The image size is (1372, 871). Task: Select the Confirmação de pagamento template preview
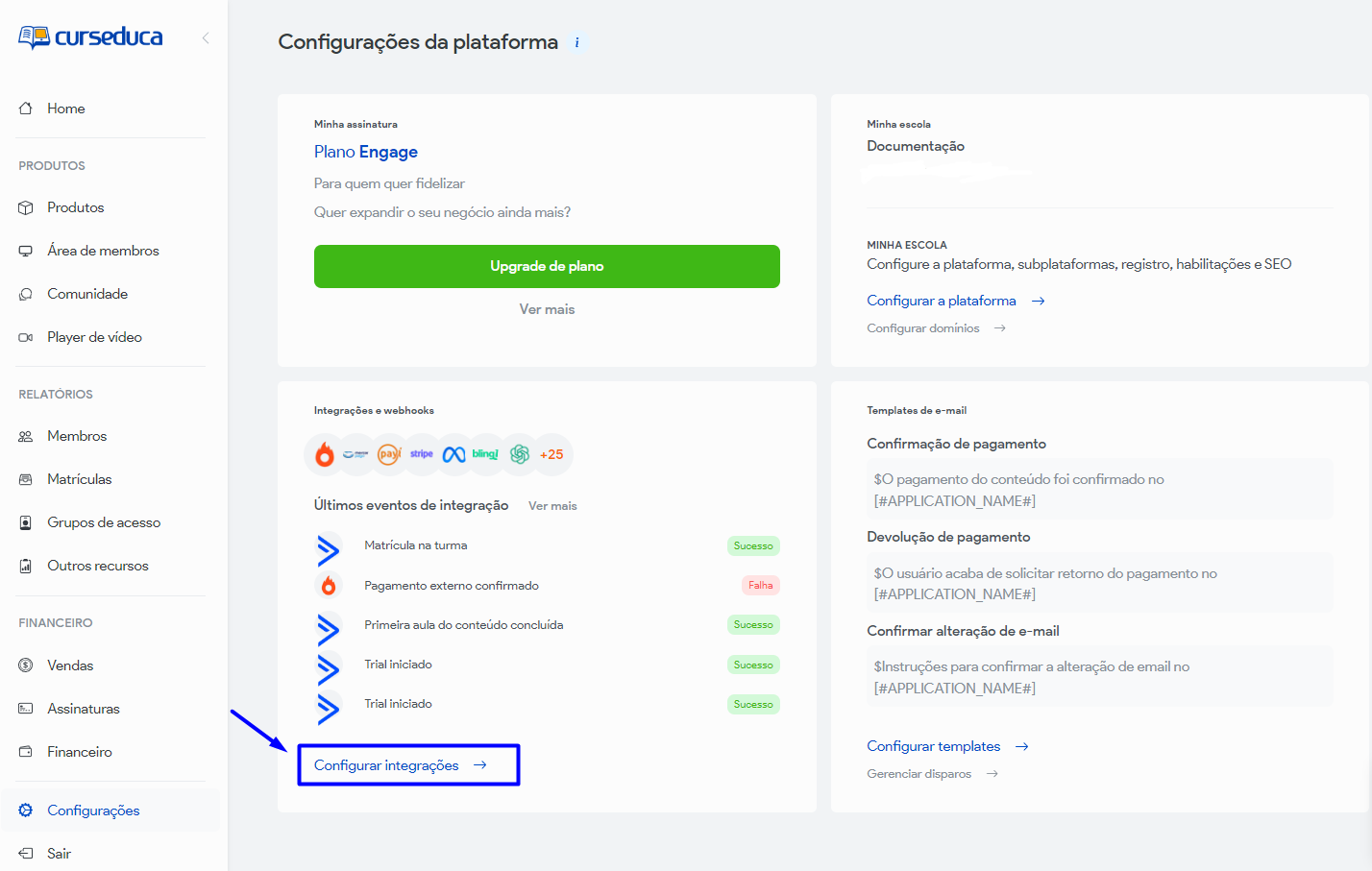(1099, 490)
